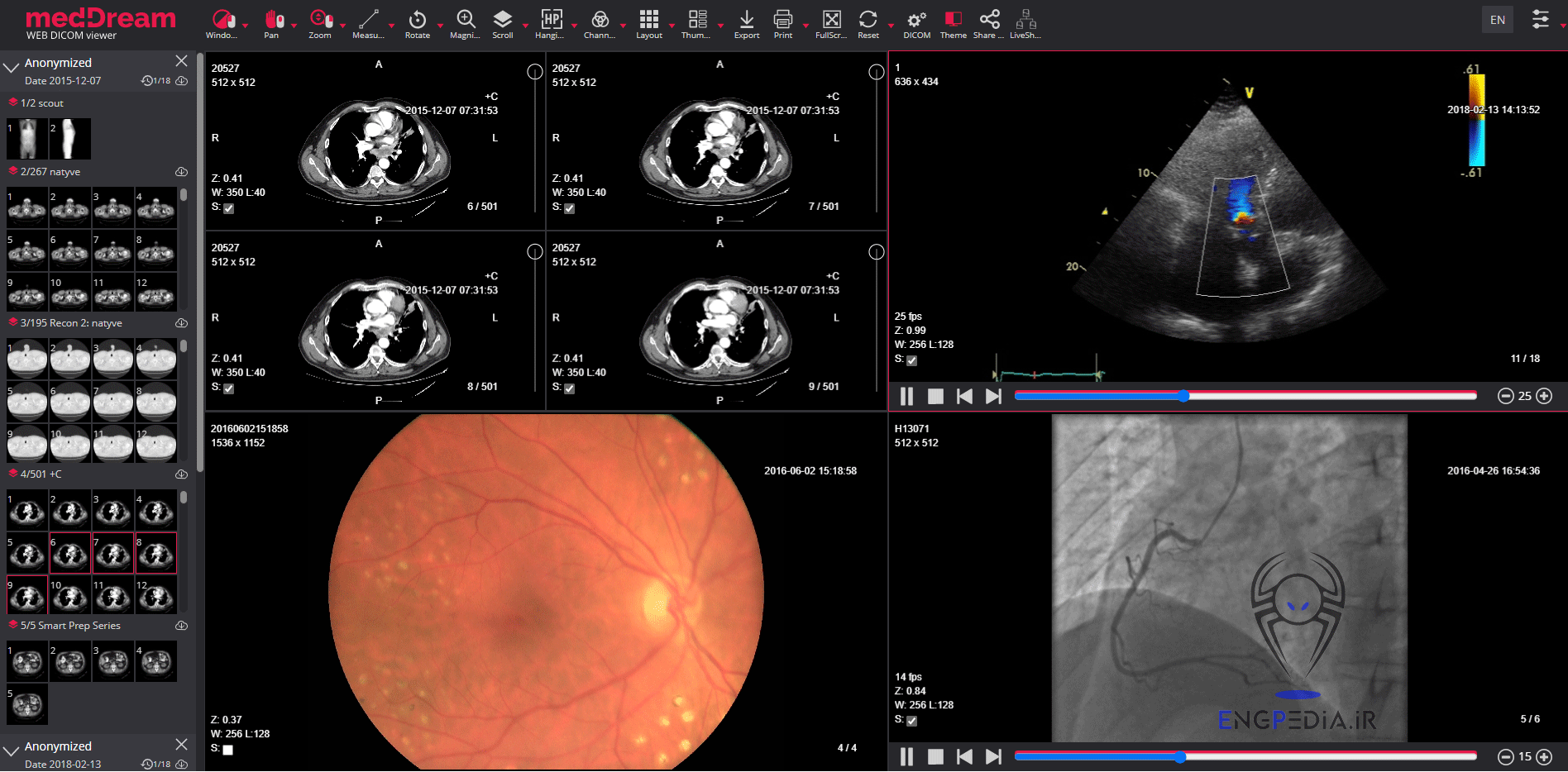Viewport: 1568px width, 772px height.
Task: Pause the angiography cine playback
Action: (x=906, y=757)
